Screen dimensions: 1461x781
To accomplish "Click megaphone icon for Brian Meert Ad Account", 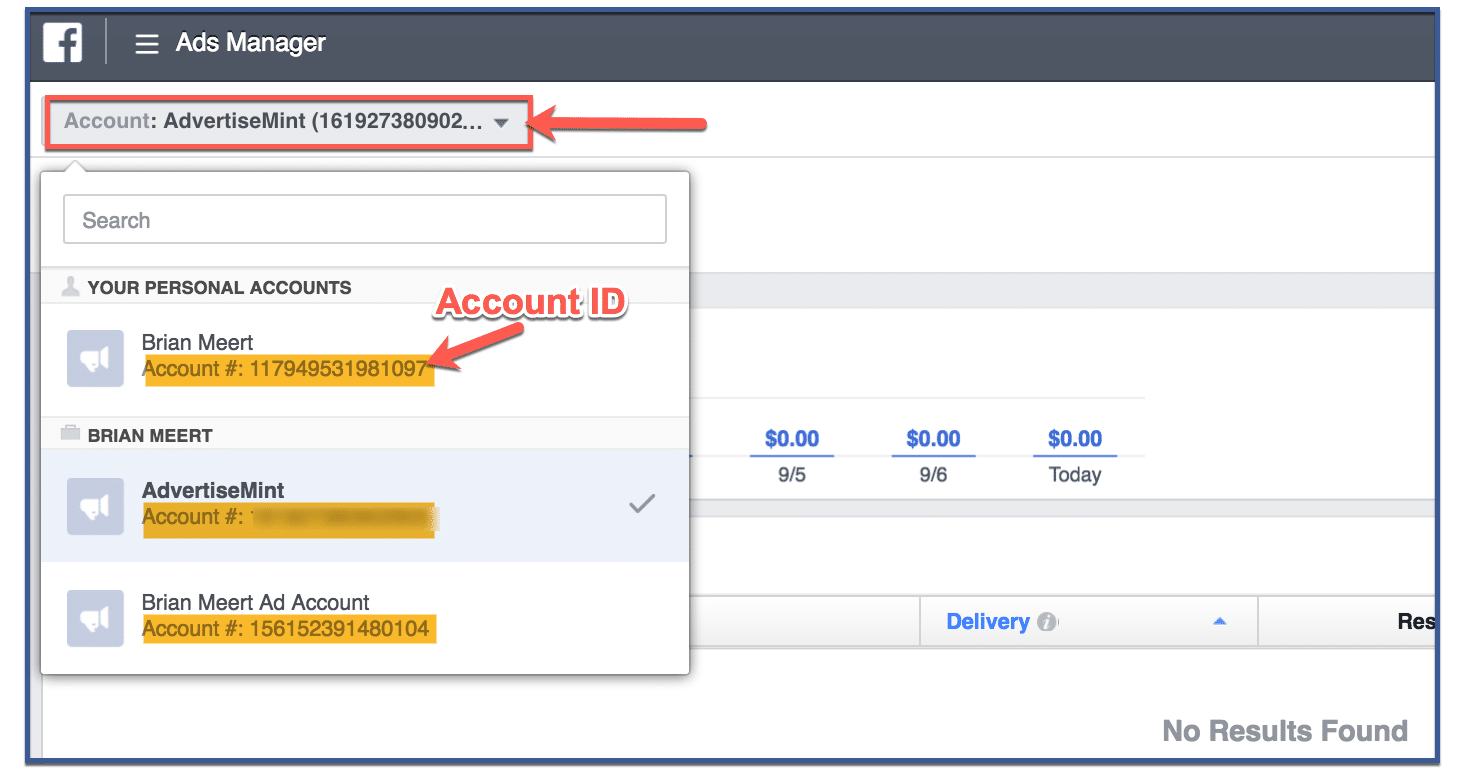I will pyautogui.click(x=95, y=618).
